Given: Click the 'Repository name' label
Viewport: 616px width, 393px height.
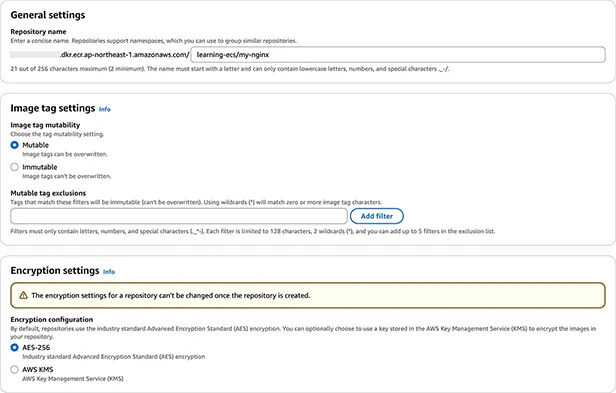Looking at the screenshot, I should point(38,32).
